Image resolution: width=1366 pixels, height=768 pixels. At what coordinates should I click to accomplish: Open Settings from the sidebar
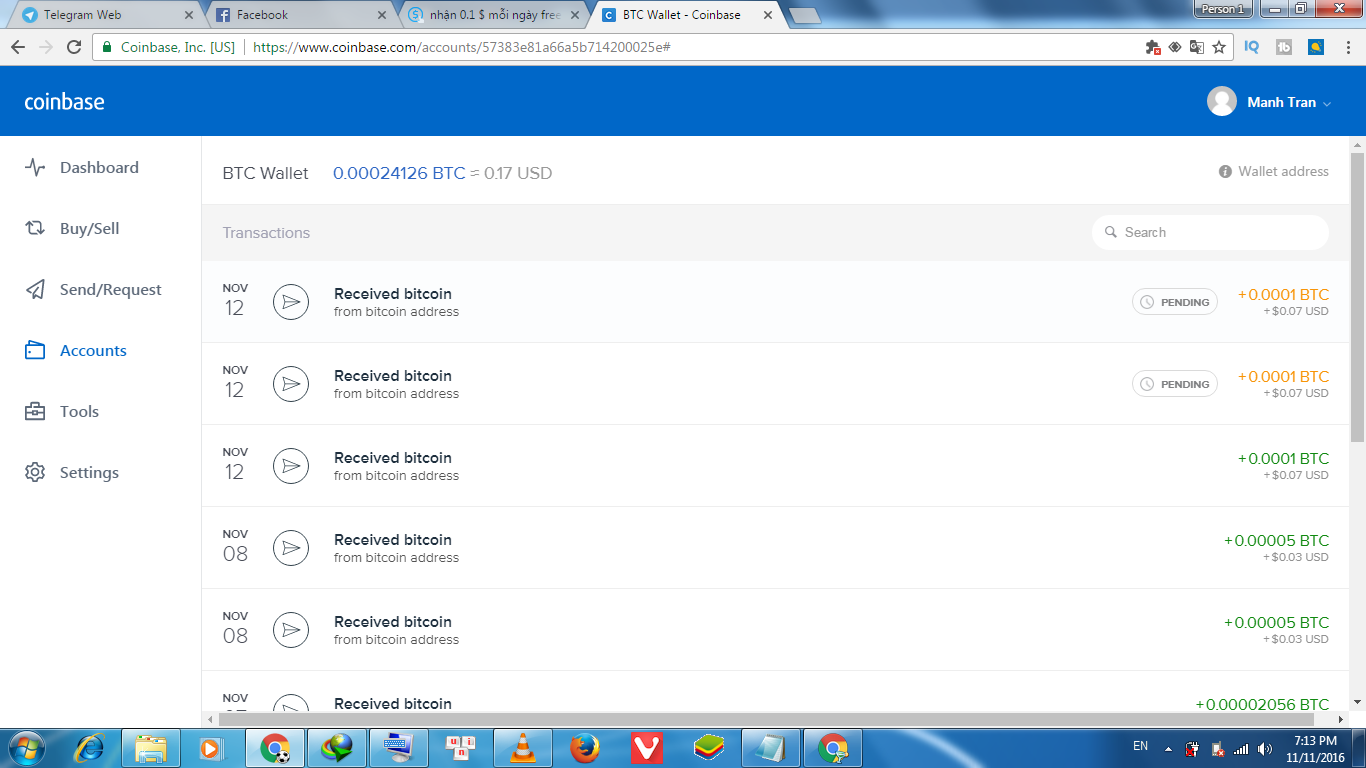click(72, 473)
